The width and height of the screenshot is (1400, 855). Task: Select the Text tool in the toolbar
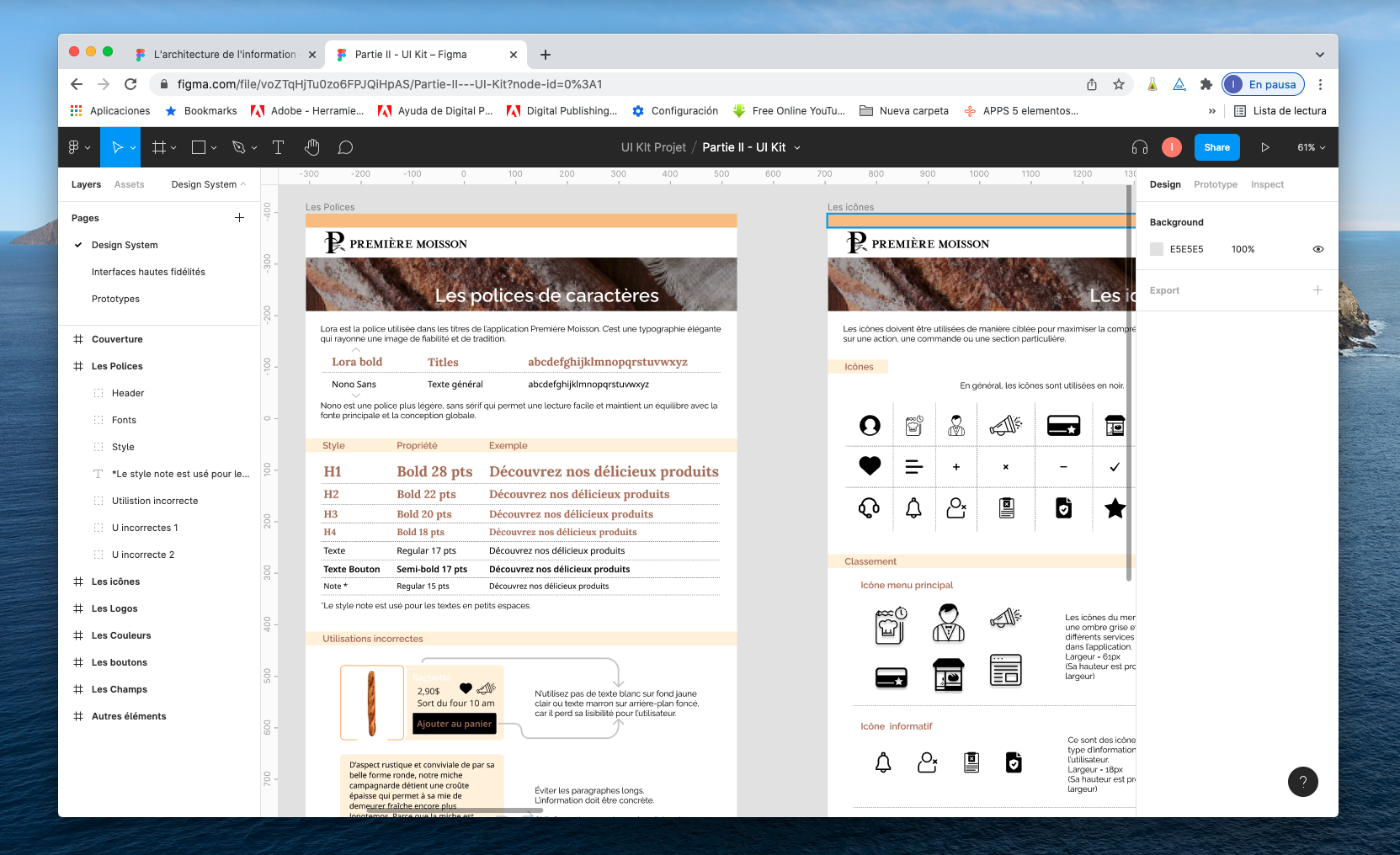tap(278, 147)
